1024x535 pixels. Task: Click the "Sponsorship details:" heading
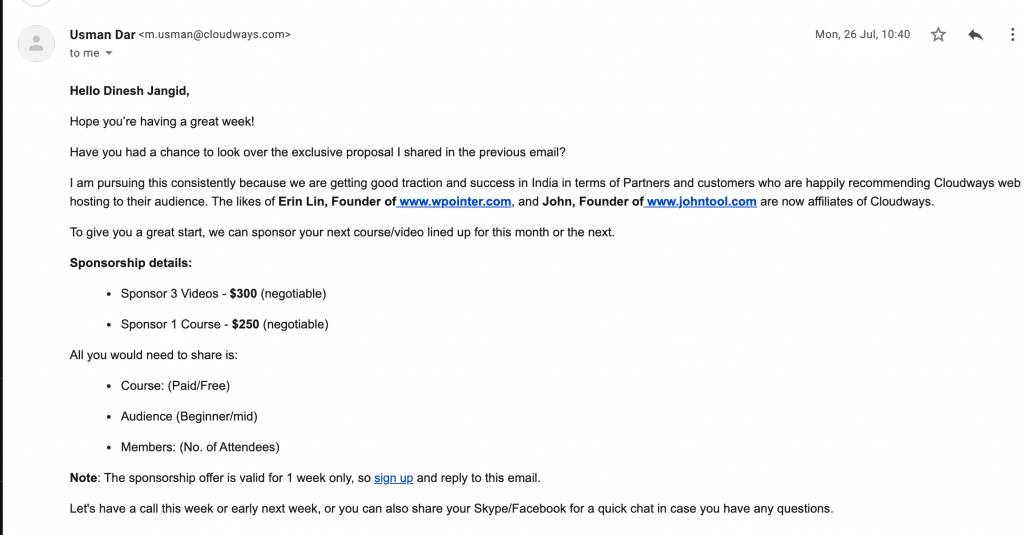click(130, 263)
